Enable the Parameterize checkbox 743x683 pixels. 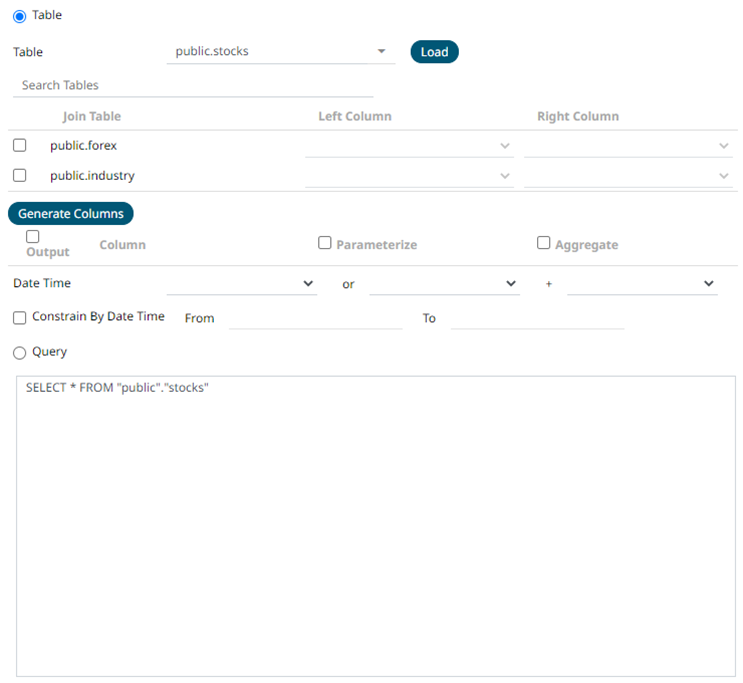[325, 243]
